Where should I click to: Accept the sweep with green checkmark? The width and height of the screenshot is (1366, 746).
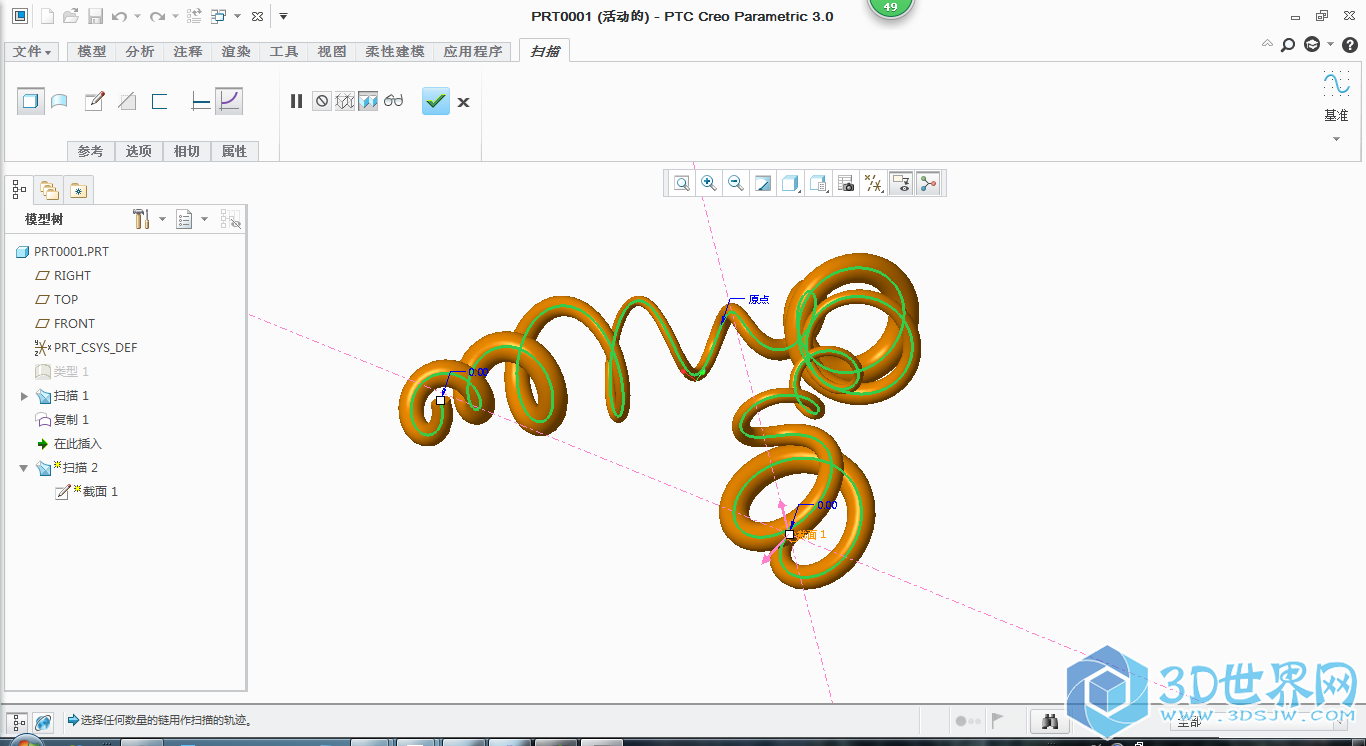coord(436,101)
